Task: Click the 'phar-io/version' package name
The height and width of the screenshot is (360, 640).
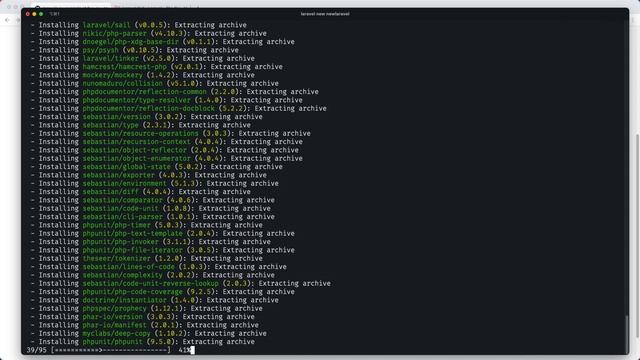Action: tap(112, 317)
